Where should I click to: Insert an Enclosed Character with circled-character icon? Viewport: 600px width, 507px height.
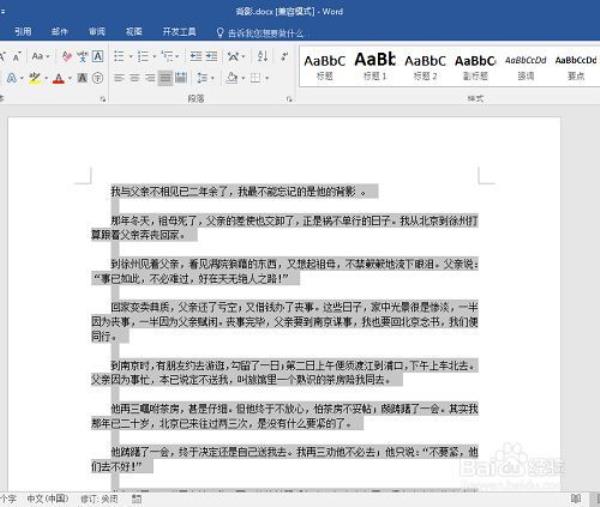(x=98, y=78)
